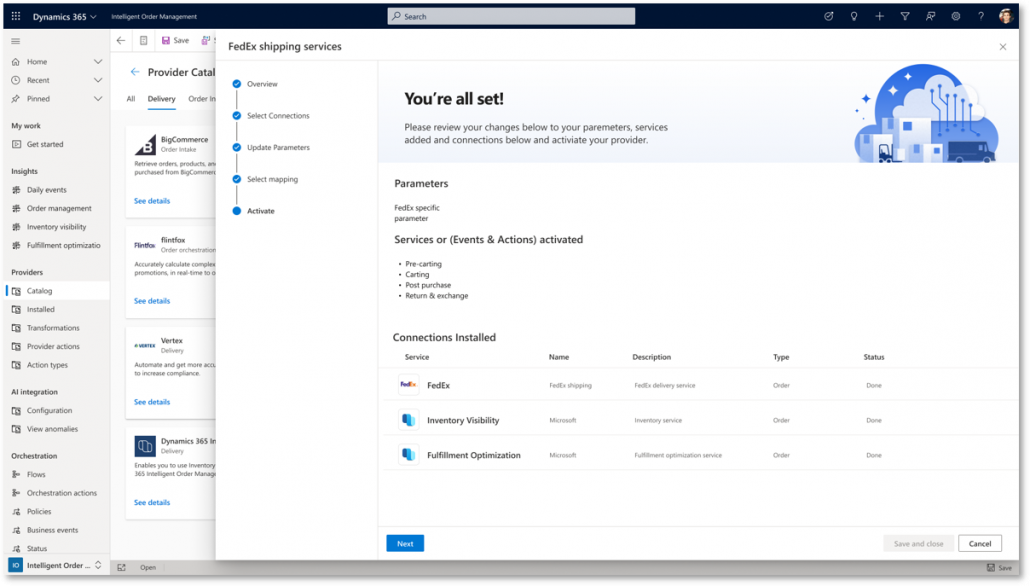Click the Select mapping step circle
Image resolution: width=1030 pixels, height=586 pixels.
click(235, 178)
